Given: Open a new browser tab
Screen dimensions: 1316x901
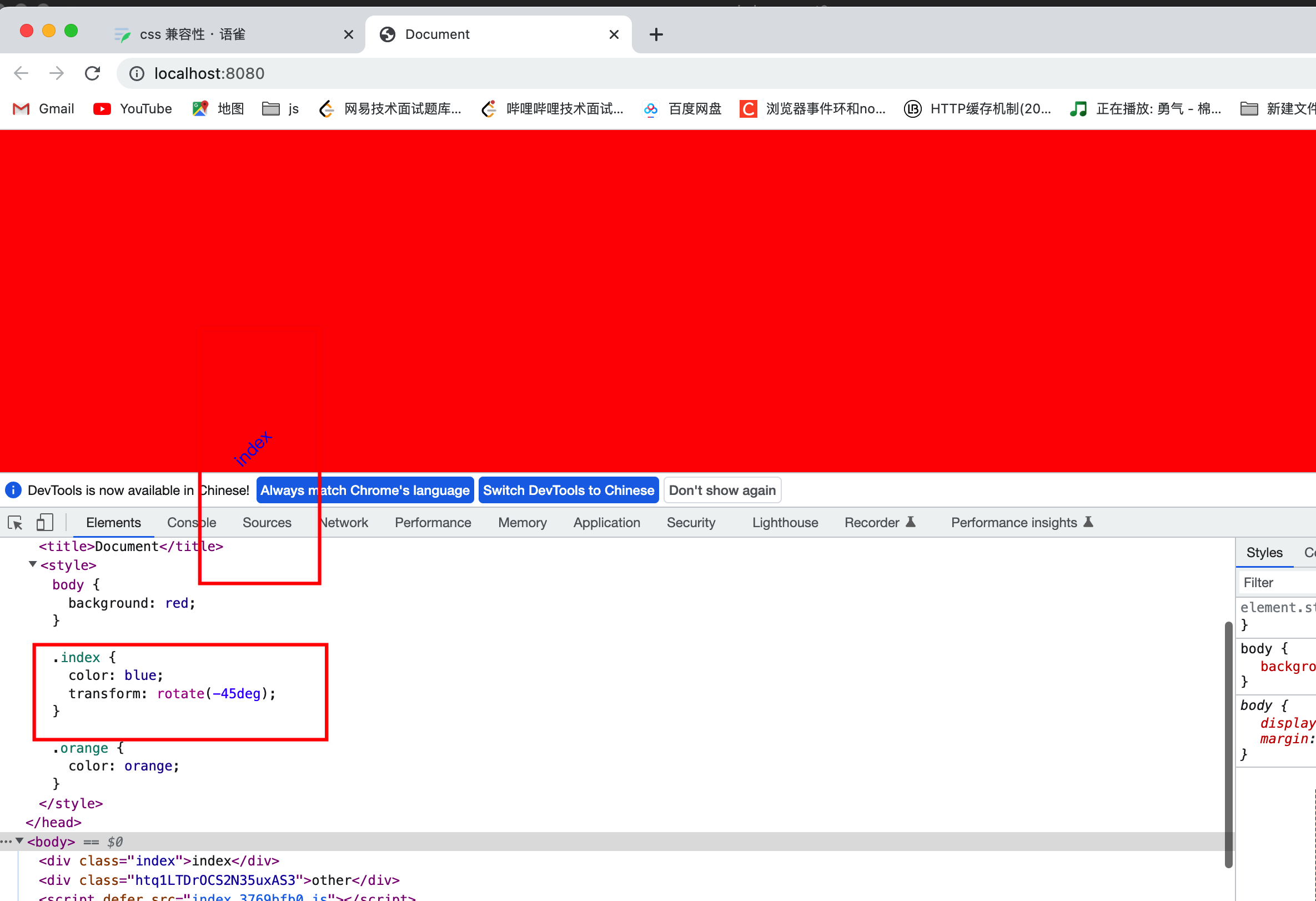Looking at the screenshot, I should (656, 34).
